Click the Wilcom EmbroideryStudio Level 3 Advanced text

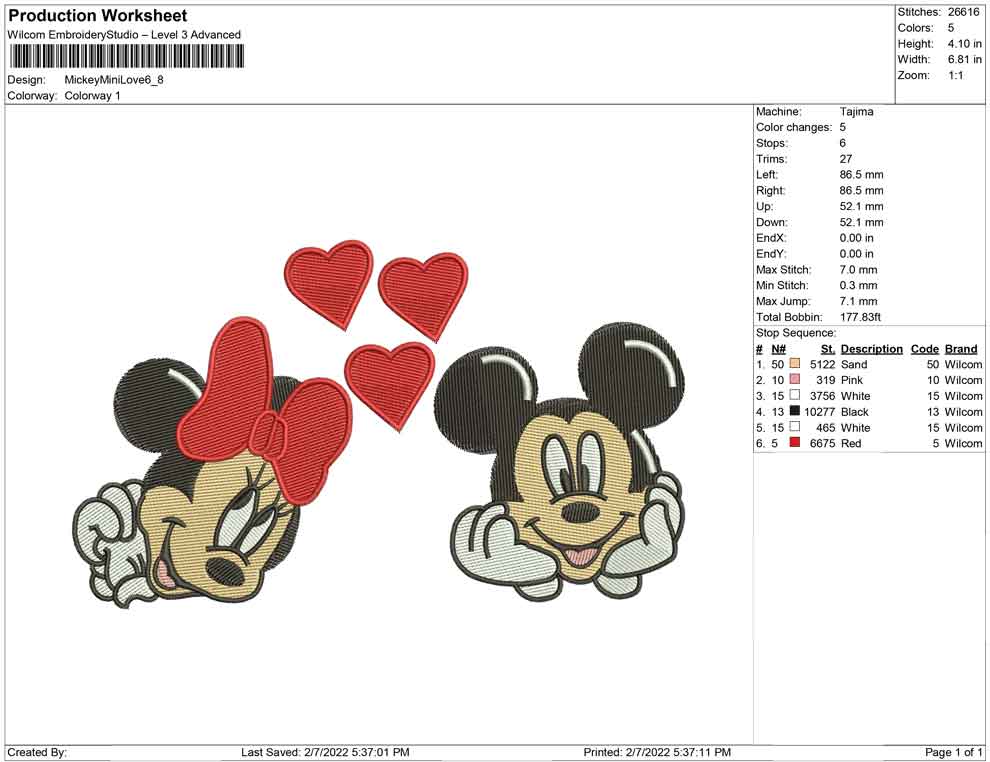coord(124,35)
